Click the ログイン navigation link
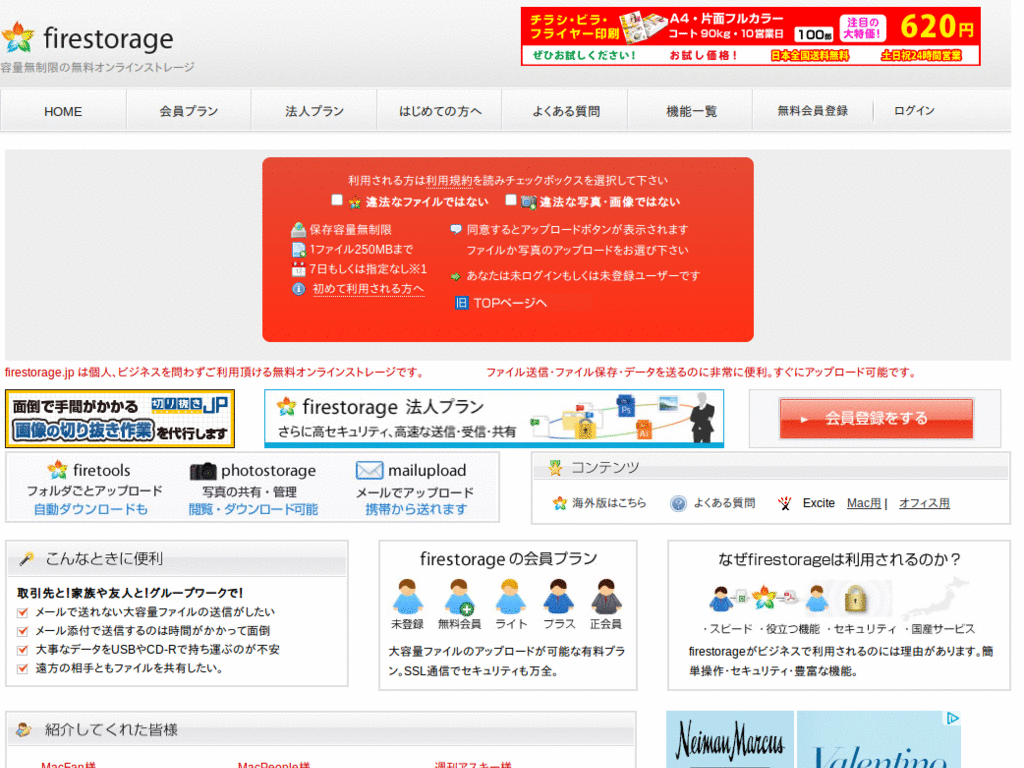Image resolution: width=1024 pixels, height=768 pixels. coord(914,110)
